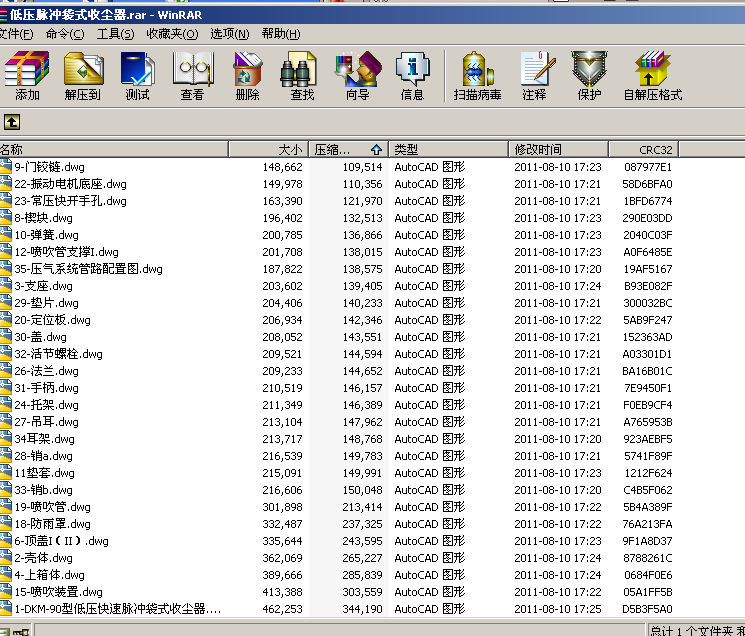Image resolution: width=745 pixels, height=636 pixels.
Task: Click the Delete (删除) toolbar icon
Action: pos(248,76)
